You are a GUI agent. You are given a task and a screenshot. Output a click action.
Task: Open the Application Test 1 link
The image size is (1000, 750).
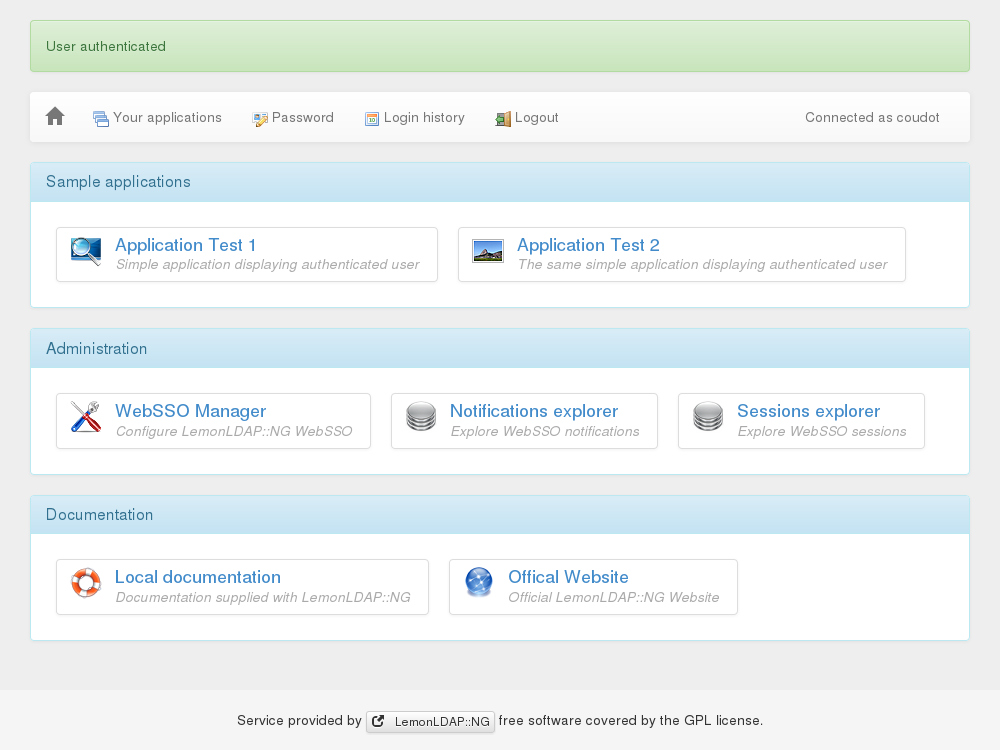[x=186, y=245]
